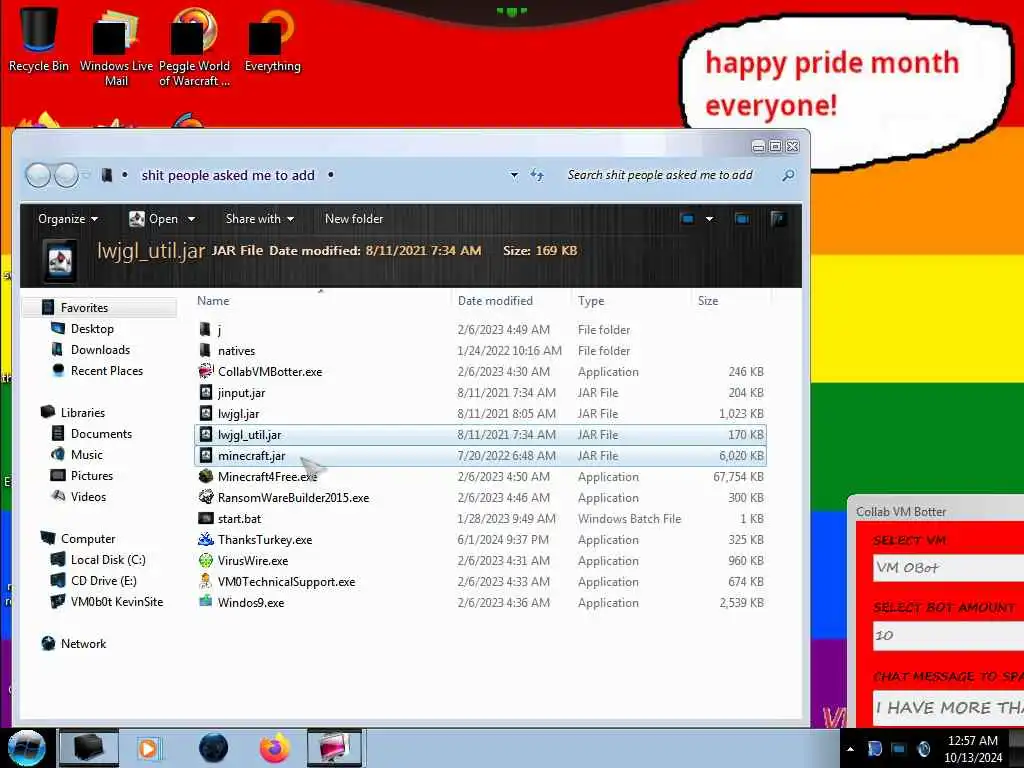Click the bot amount field in Botter
The width and height of the screenshot is (1024, 768).
948,635
